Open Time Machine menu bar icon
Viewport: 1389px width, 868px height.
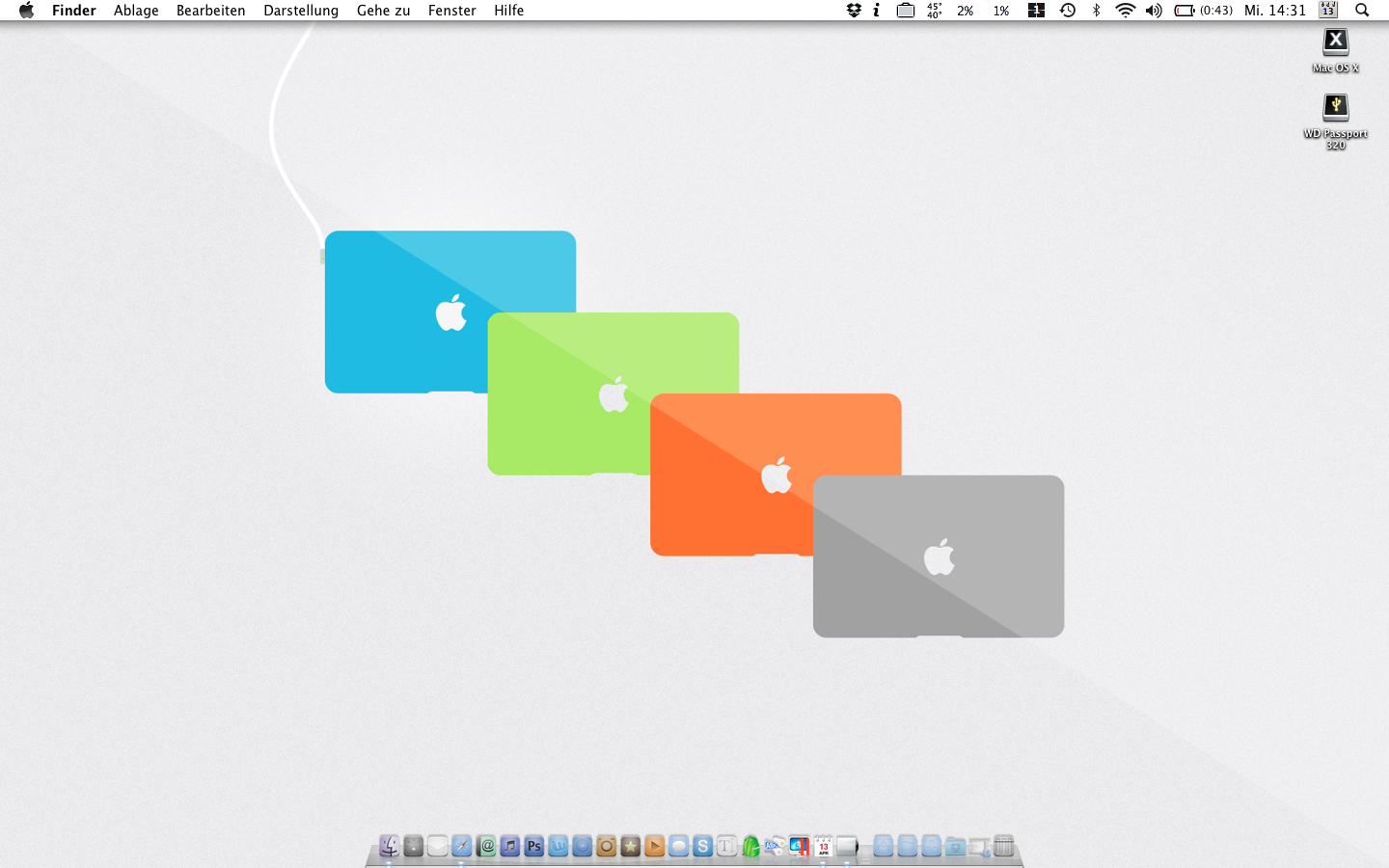pos(1068,11)
